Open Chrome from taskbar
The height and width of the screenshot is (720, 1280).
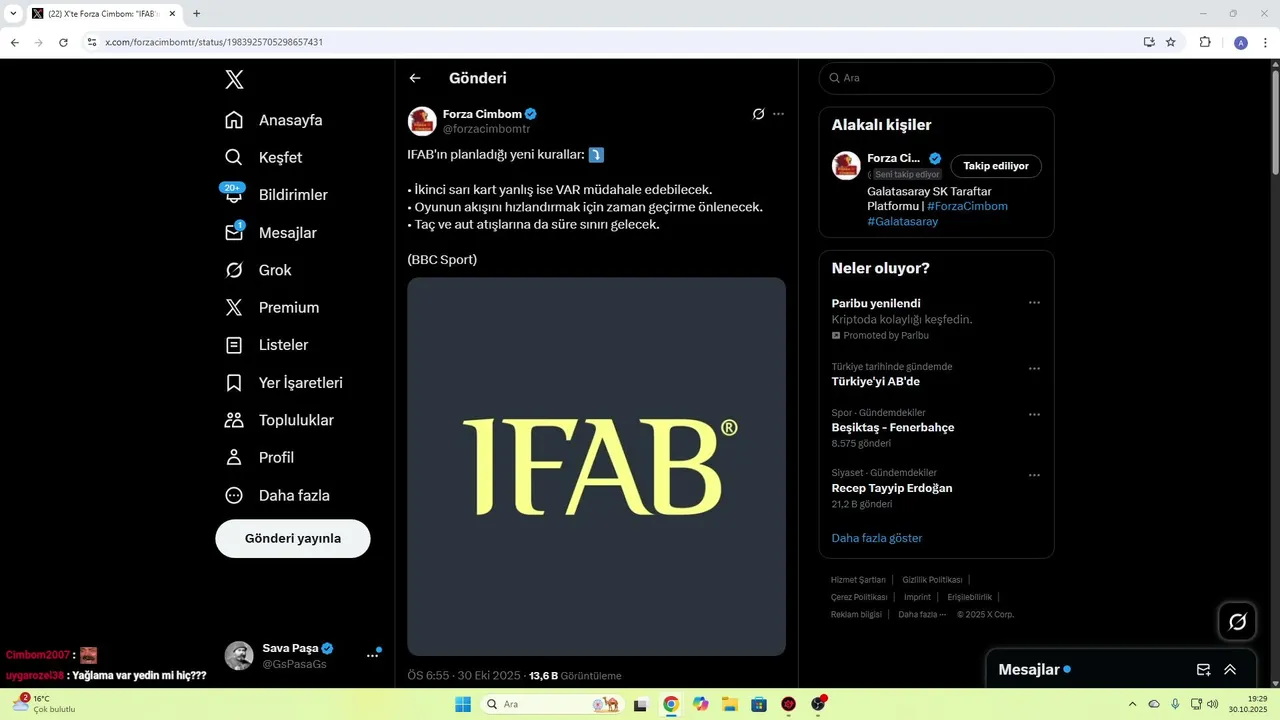(x=671, y=704)
